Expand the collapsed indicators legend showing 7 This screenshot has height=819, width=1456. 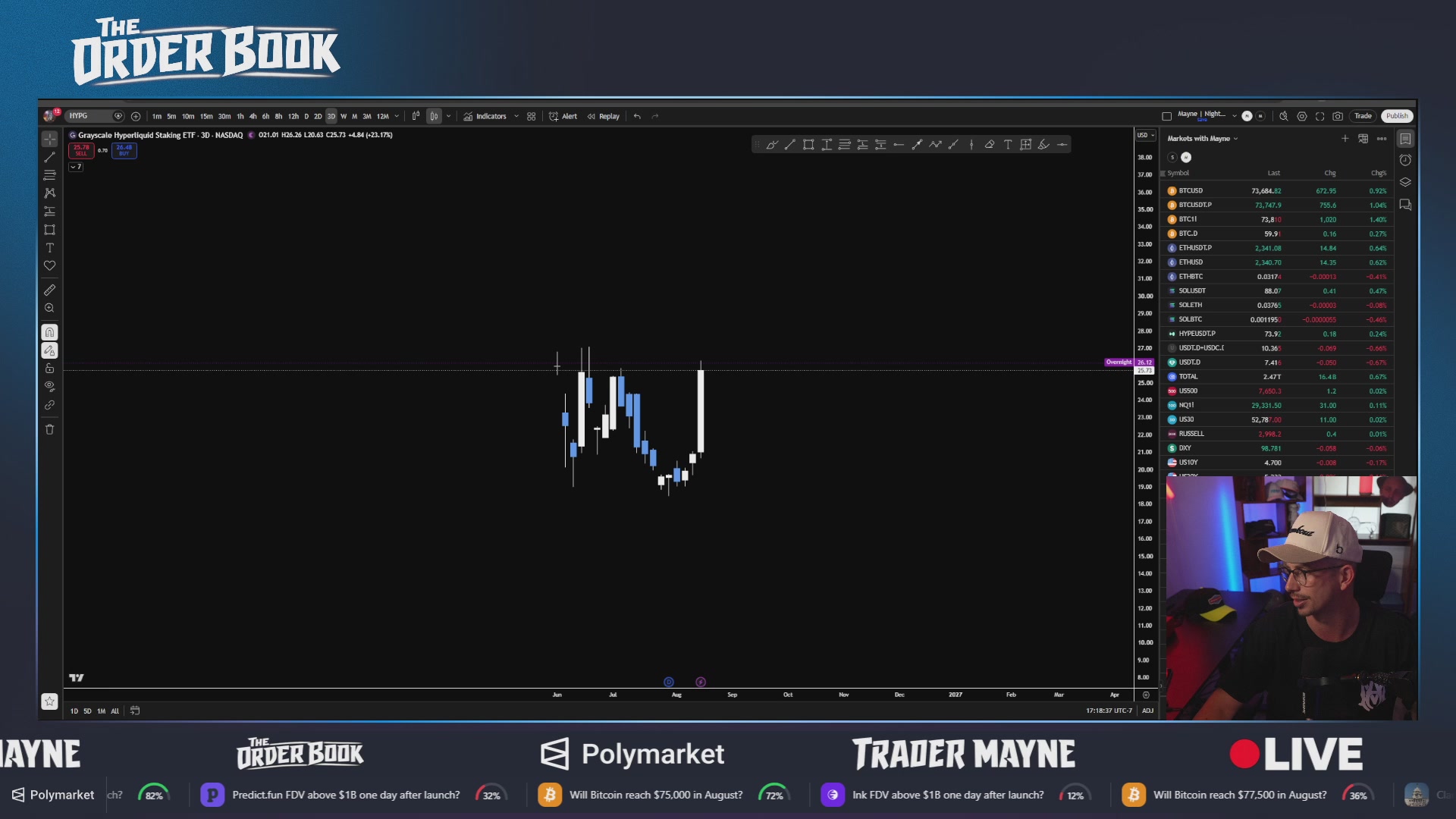pos(76,167)
